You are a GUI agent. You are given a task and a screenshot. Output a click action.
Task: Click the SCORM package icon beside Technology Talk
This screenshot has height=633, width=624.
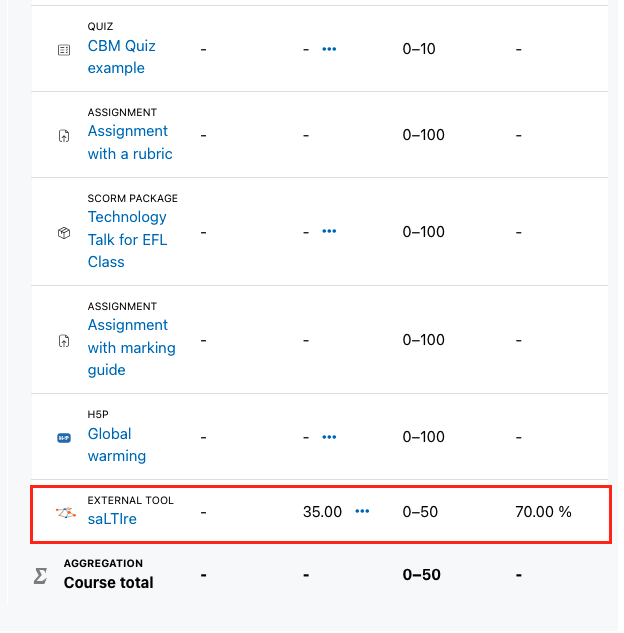point(64,233)
